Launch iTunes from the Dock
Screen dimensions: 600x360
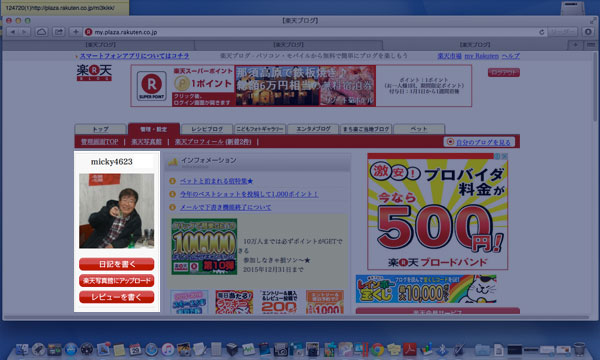click(x=168, y=349)
